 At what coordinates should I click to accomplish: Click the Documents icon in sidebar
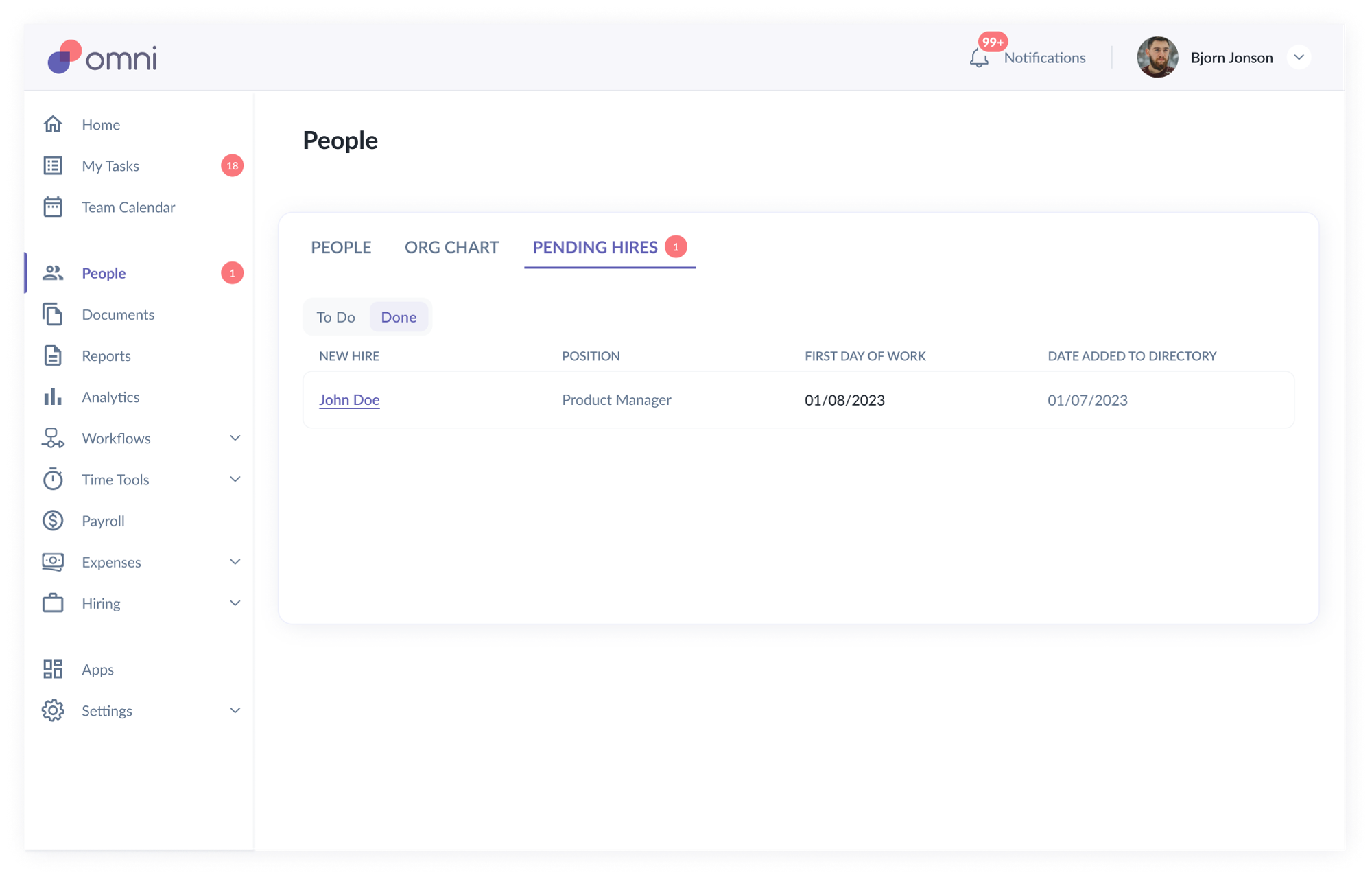53,314
